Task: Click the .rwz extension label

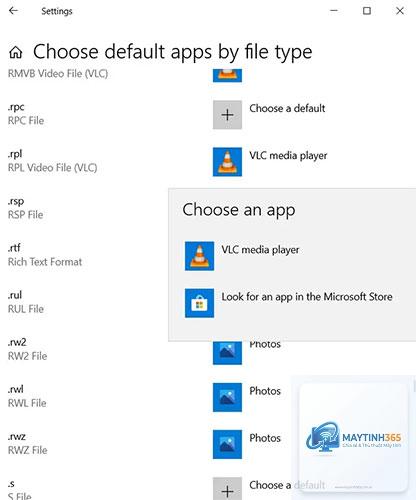Action: (17, 437)
